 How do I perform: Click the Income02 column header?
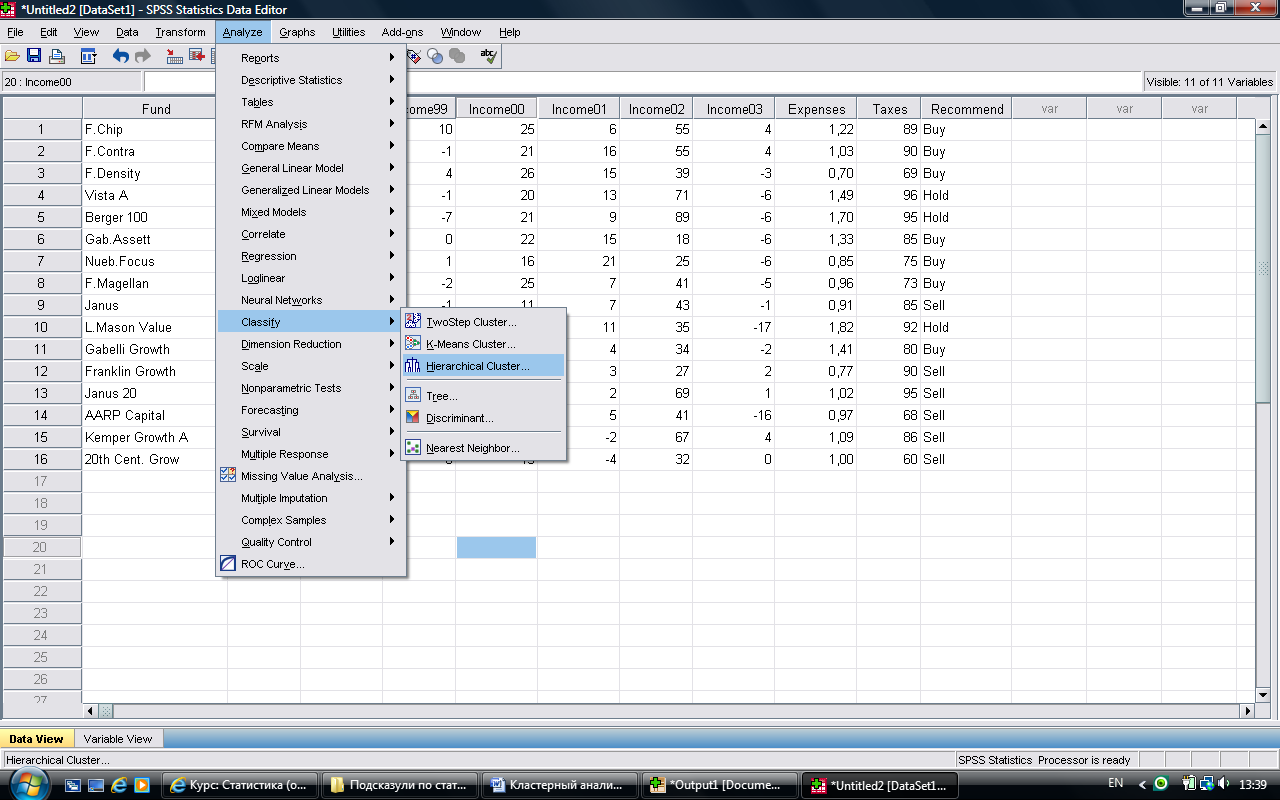click(x=657, y=109)
